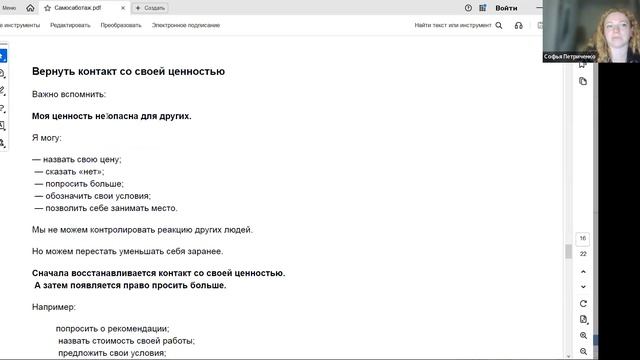Click the total pages number 22
Image resolution: width=640 pixels, height=360 pixels.
583,254
